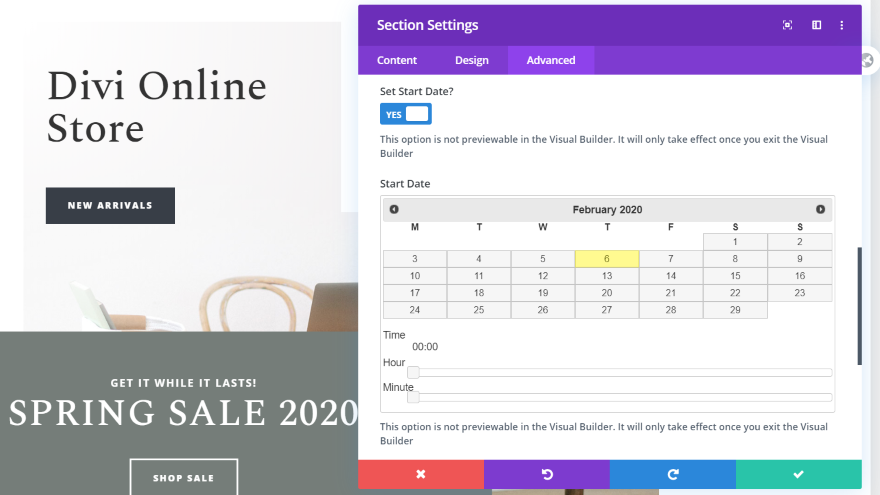Click the Hour slider handle
Image resolution: width=880 pixels, height=495 pixels.
(x=413, y=372)
